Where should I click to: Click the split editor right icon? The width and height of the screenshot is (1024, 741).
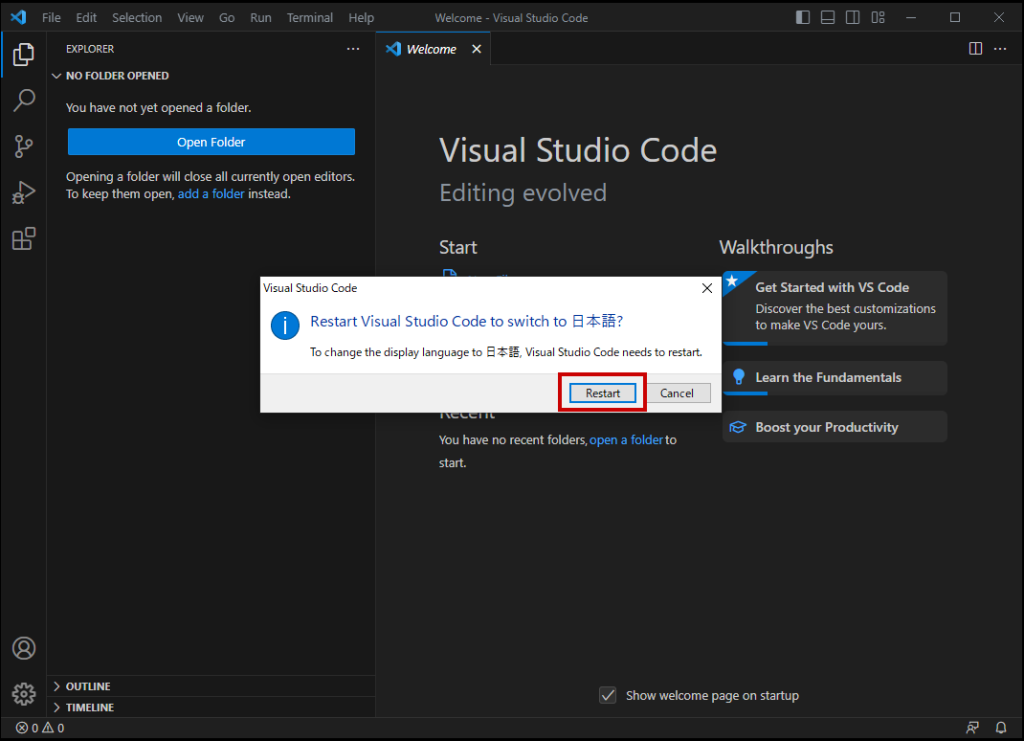976,49
